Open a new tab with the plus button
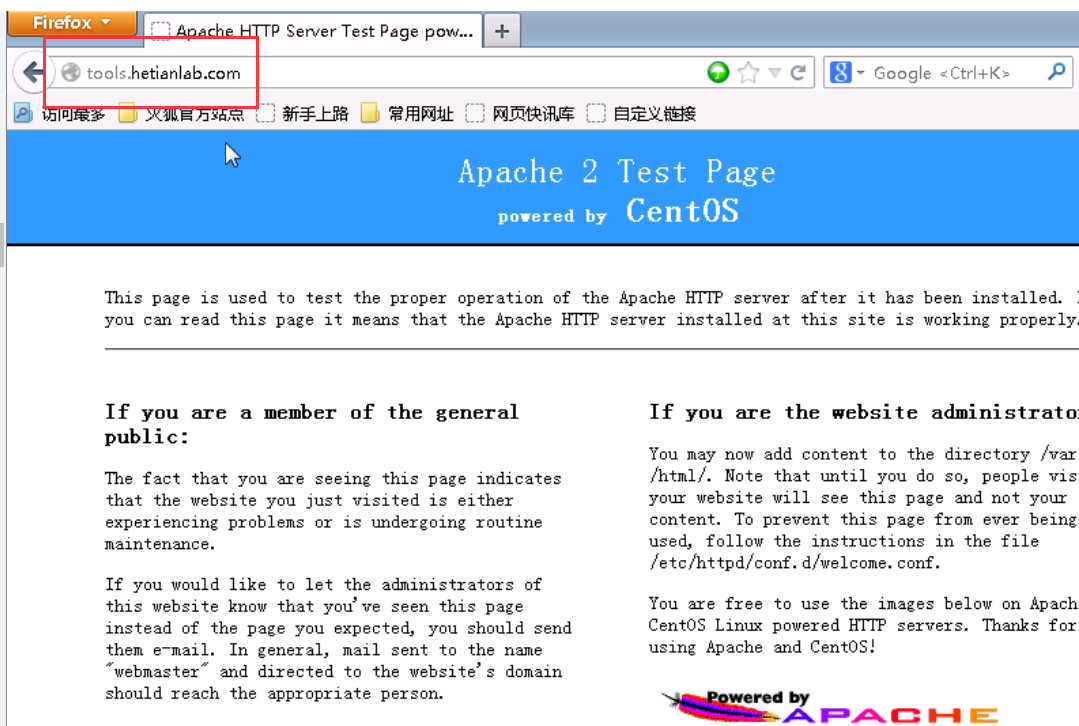1079x726 pixels. 502,31
